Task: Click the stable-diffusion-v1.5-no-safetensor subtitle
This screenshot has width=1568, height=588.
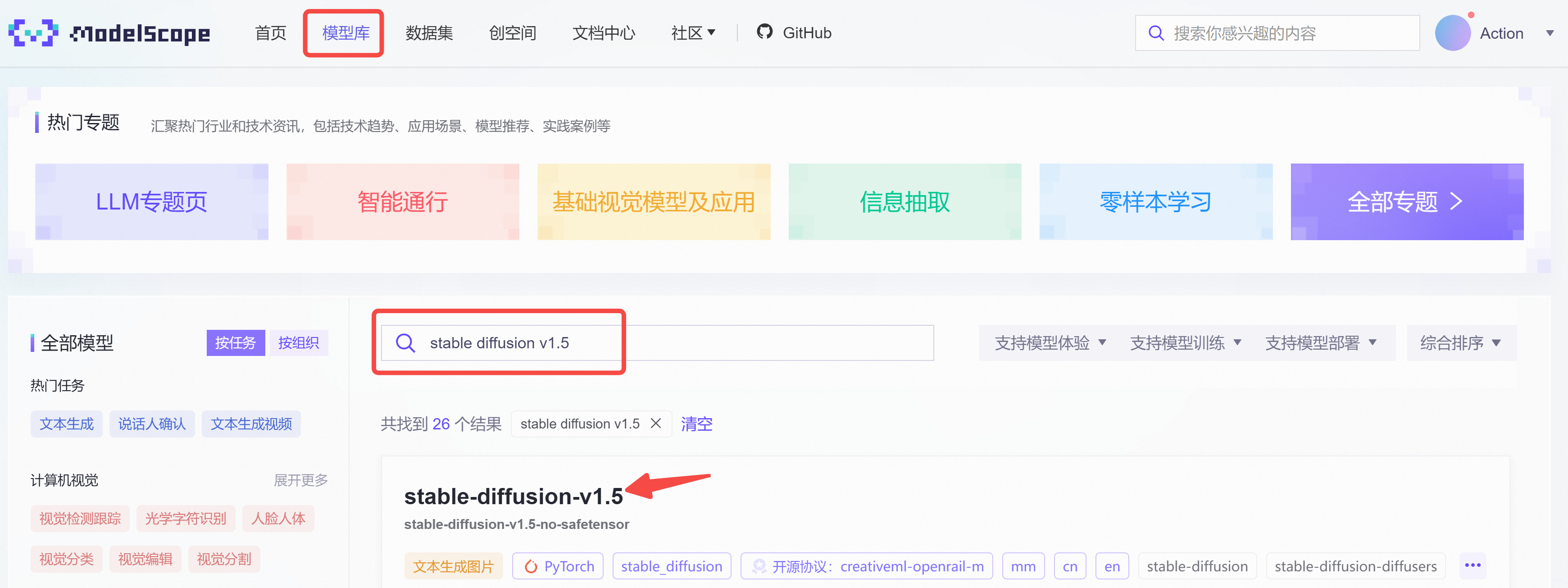Action: coord(517,524)
